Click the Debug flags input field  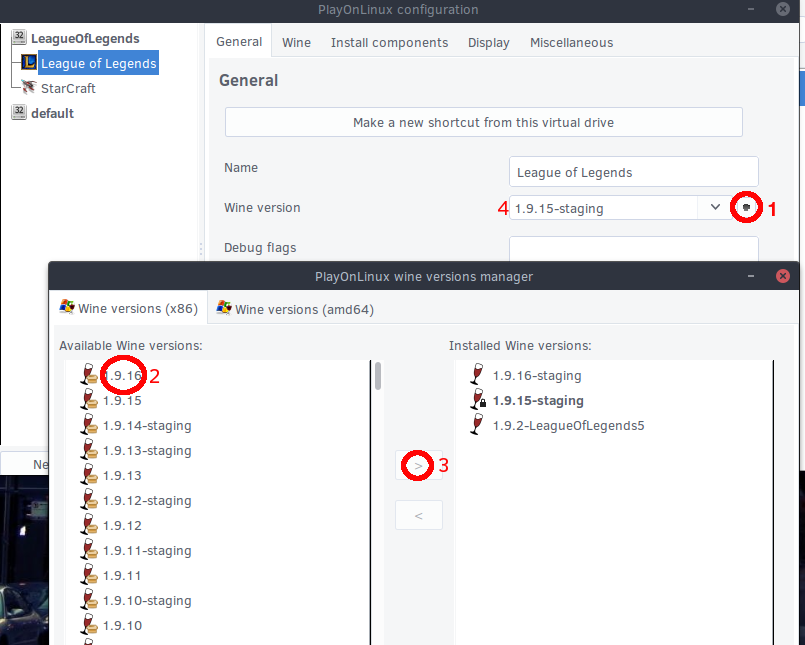click(x=634, y=248)
